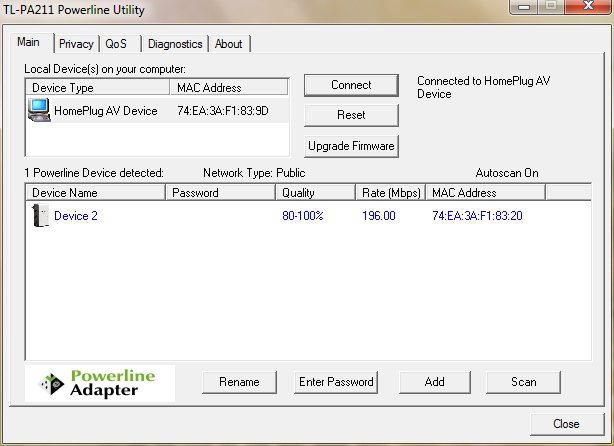
Task: Open the Main tab
Action: click(x=29, y=43)
